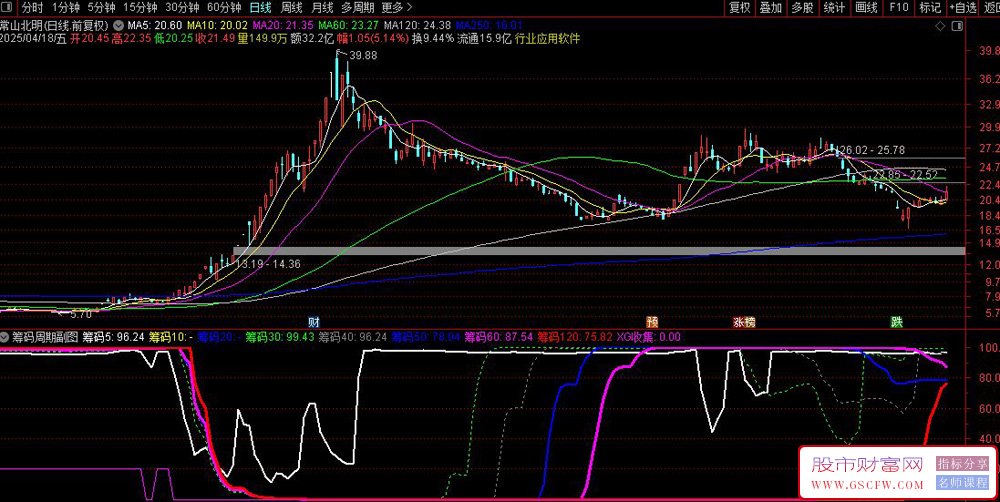Switch to 5分钟 chart period

tap(101, 8)
